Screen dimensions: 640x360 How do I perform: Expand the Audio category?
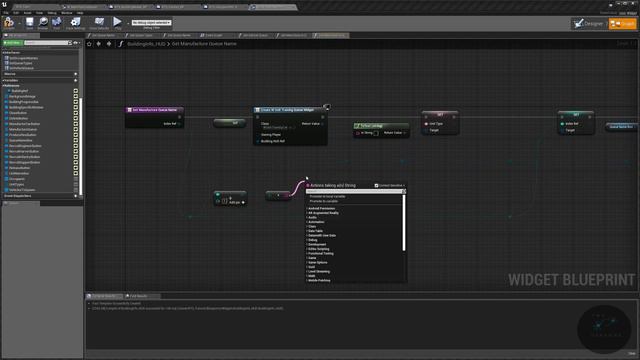point(312,217)
